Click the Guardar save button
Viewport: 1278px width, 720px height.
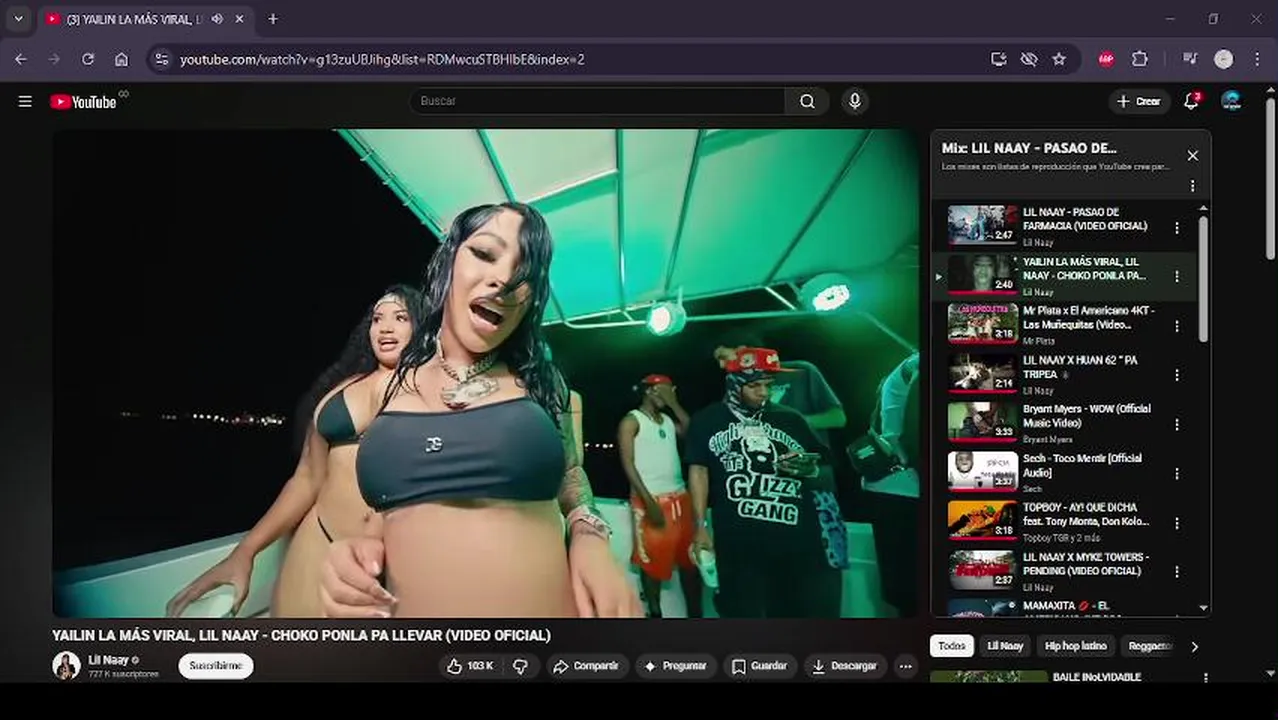(759, 666)
